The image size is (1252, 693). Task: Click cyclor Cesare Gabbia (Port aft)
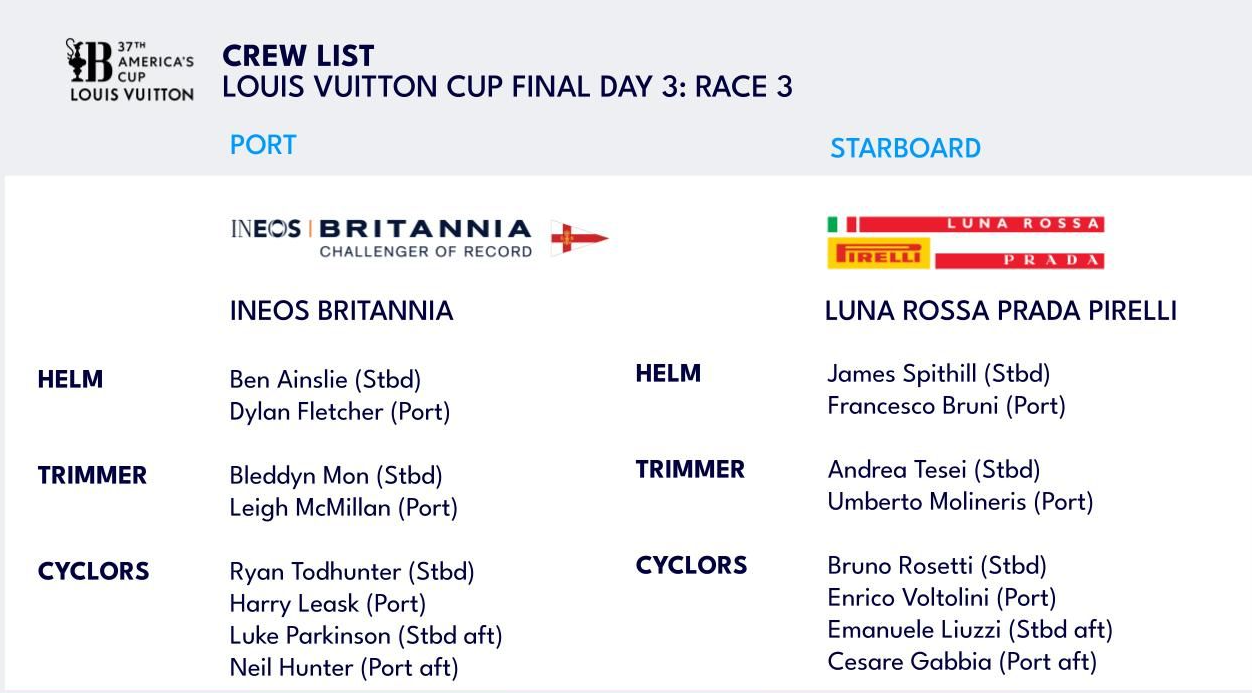point(962,662)
